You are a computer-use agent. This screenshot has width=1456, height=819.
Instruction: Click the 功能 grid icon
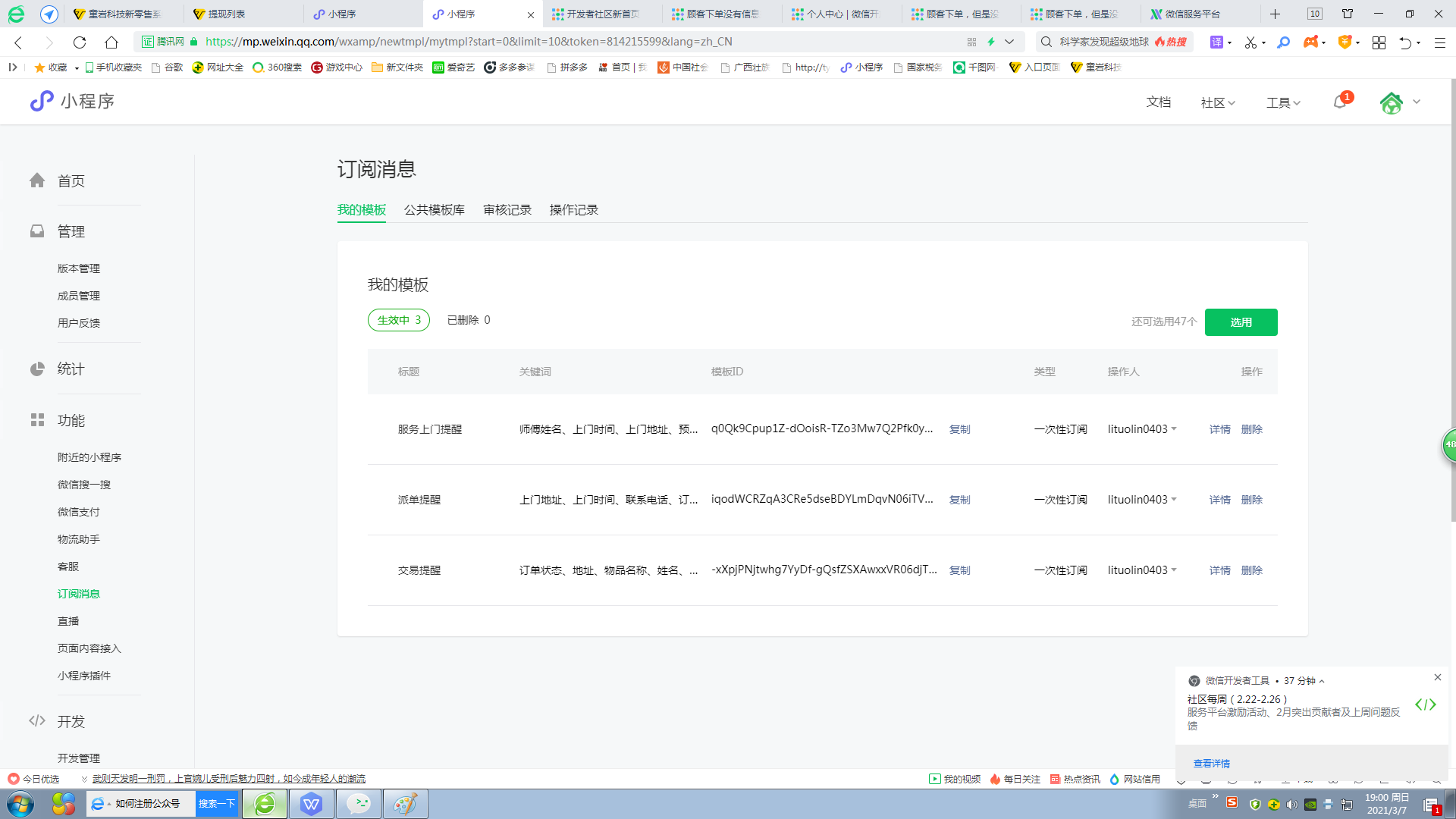tap(37, 420)
